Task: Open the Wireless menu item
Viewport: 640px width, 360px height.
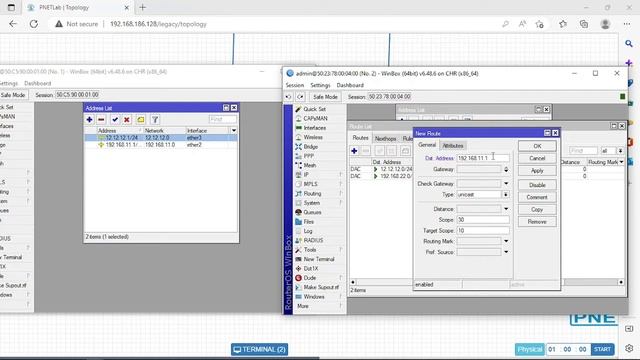Action: 313,137
